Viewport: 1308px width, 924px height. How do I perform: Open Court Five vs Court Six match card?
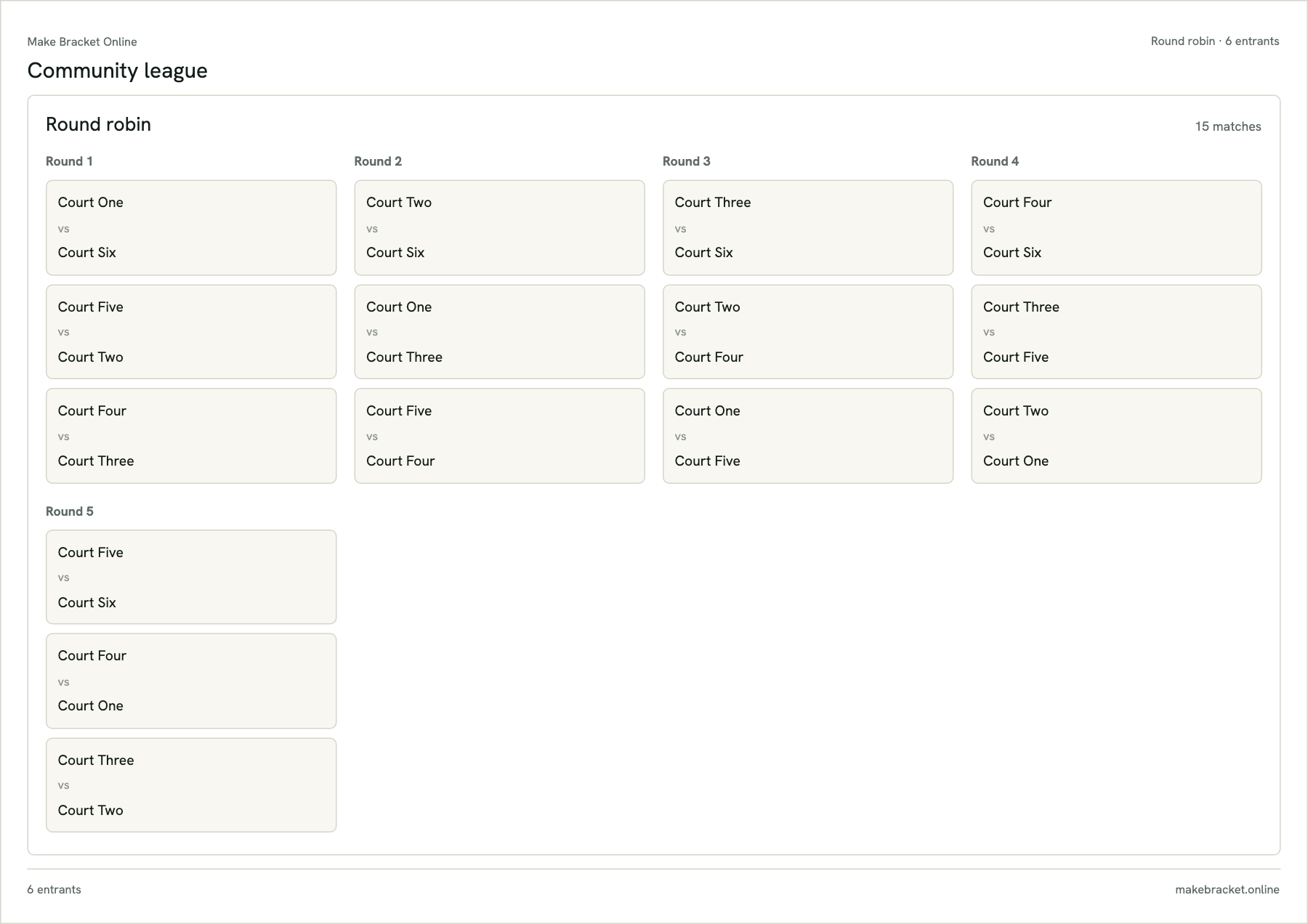[191, 577]
